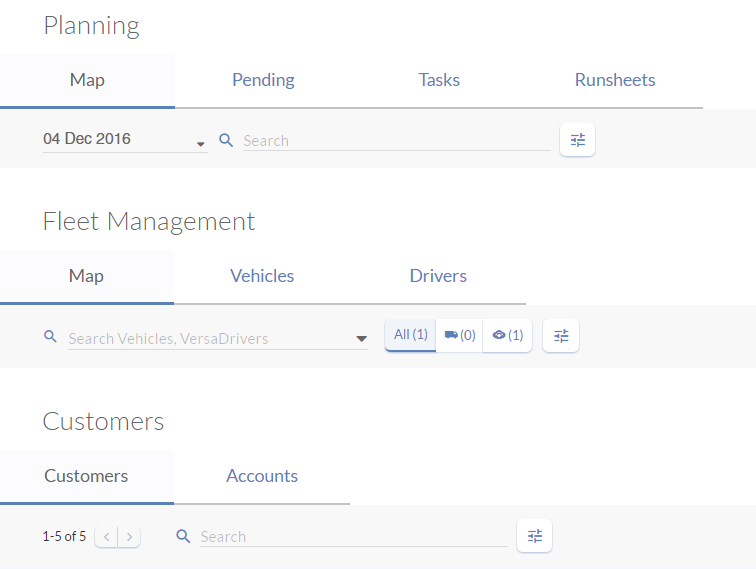Open the 04 Dec 2016 date dropdown
Screen dimensions: 756x569
pos(200,144)
